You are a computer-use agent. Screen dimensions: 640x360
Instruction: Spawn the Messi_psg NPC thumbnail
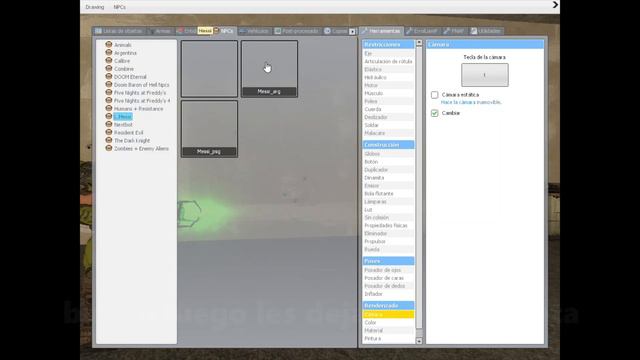tap(209, 129)
